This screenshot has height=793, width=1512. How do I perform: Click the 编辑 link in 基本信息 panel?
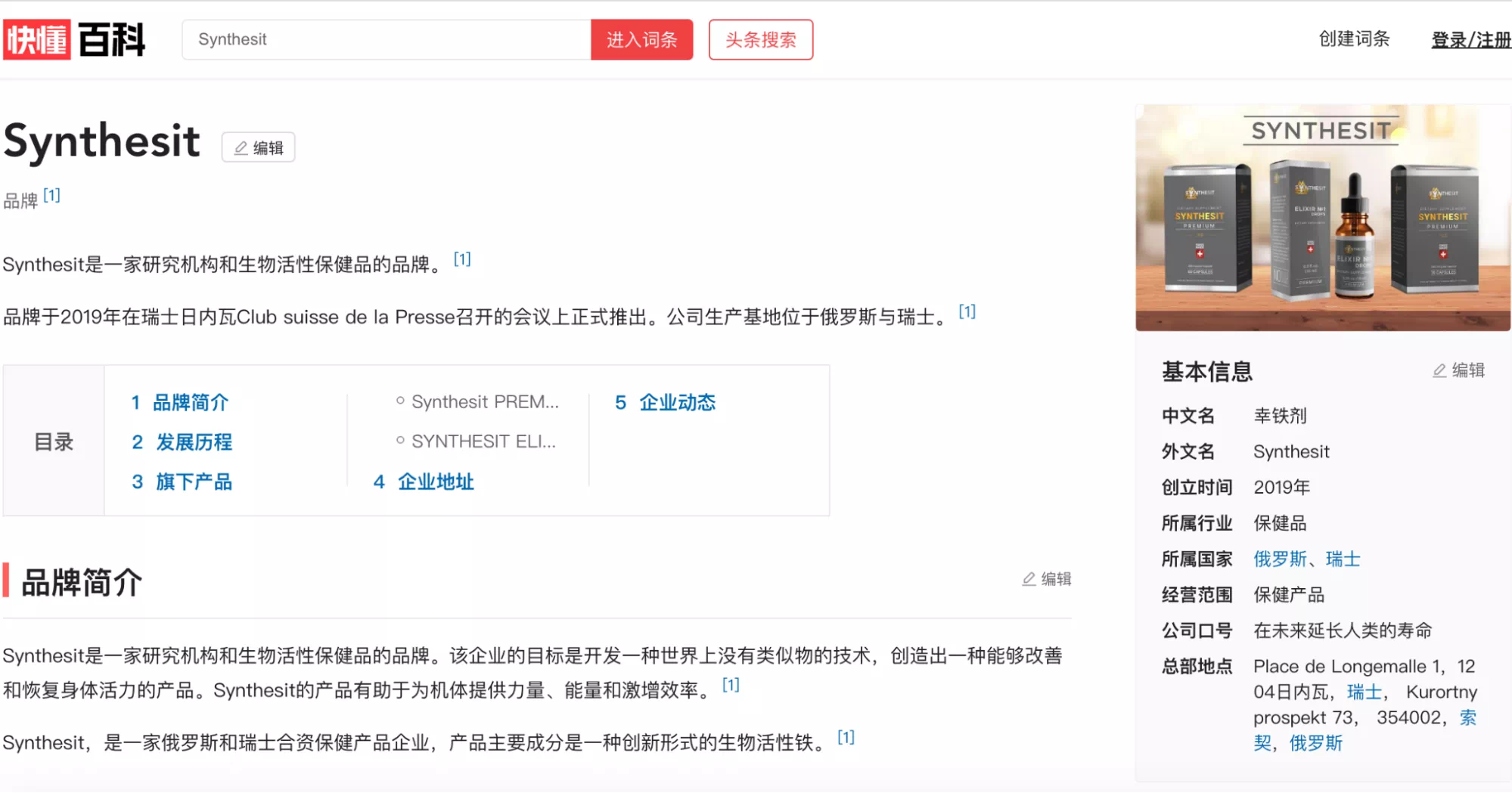[1459, 370]
